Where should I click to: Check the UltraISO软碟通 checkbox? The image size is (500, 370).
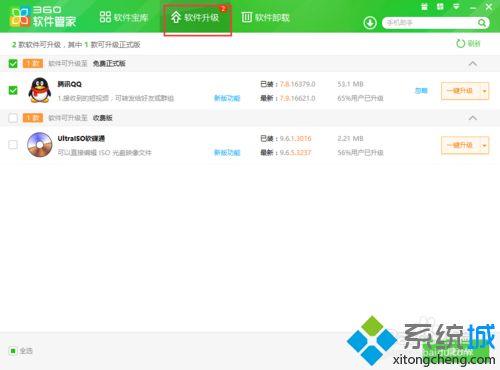click(13, 145)
